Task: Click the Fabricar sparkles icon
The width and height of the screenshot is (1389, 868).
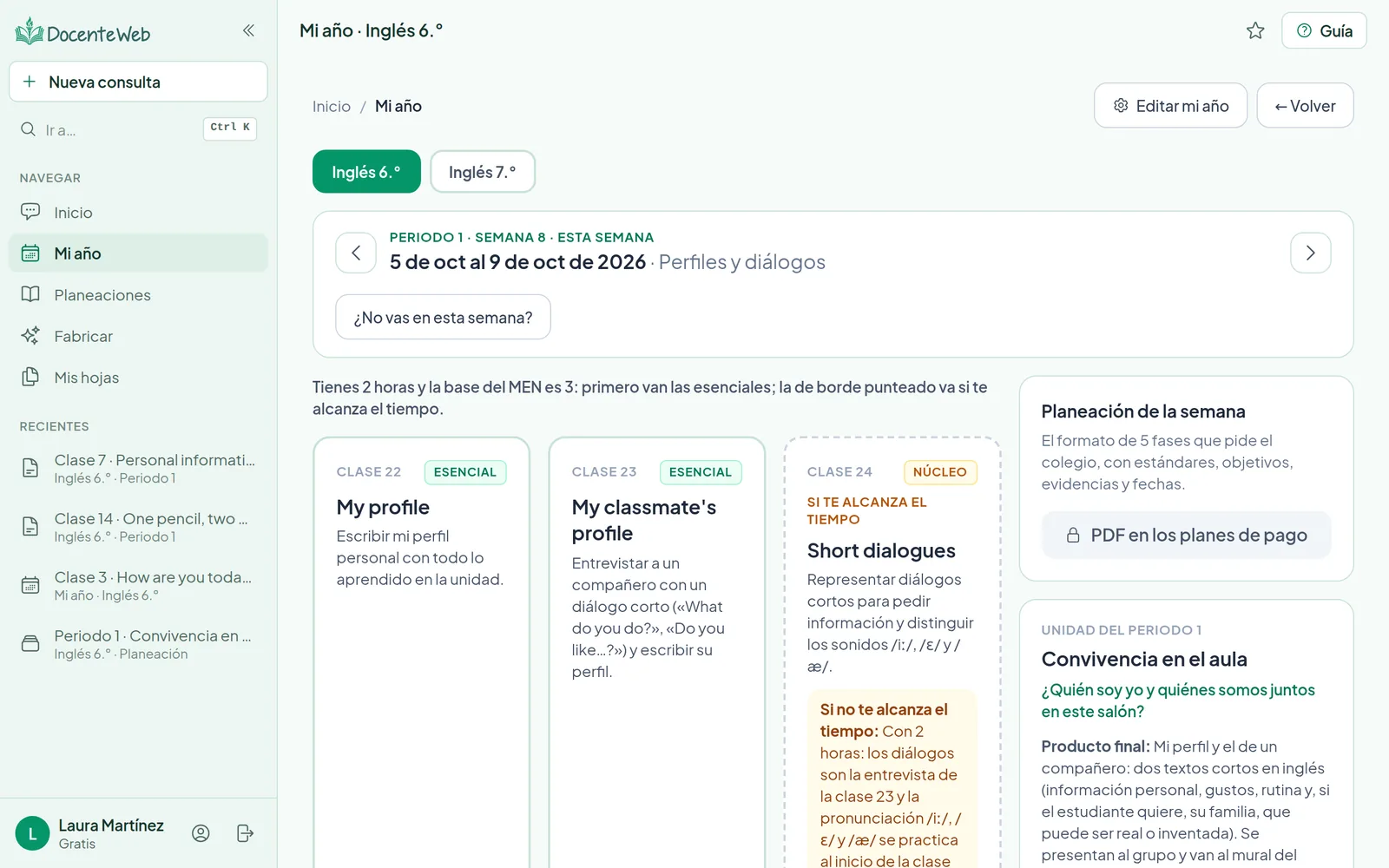Action: pos(30,335)
